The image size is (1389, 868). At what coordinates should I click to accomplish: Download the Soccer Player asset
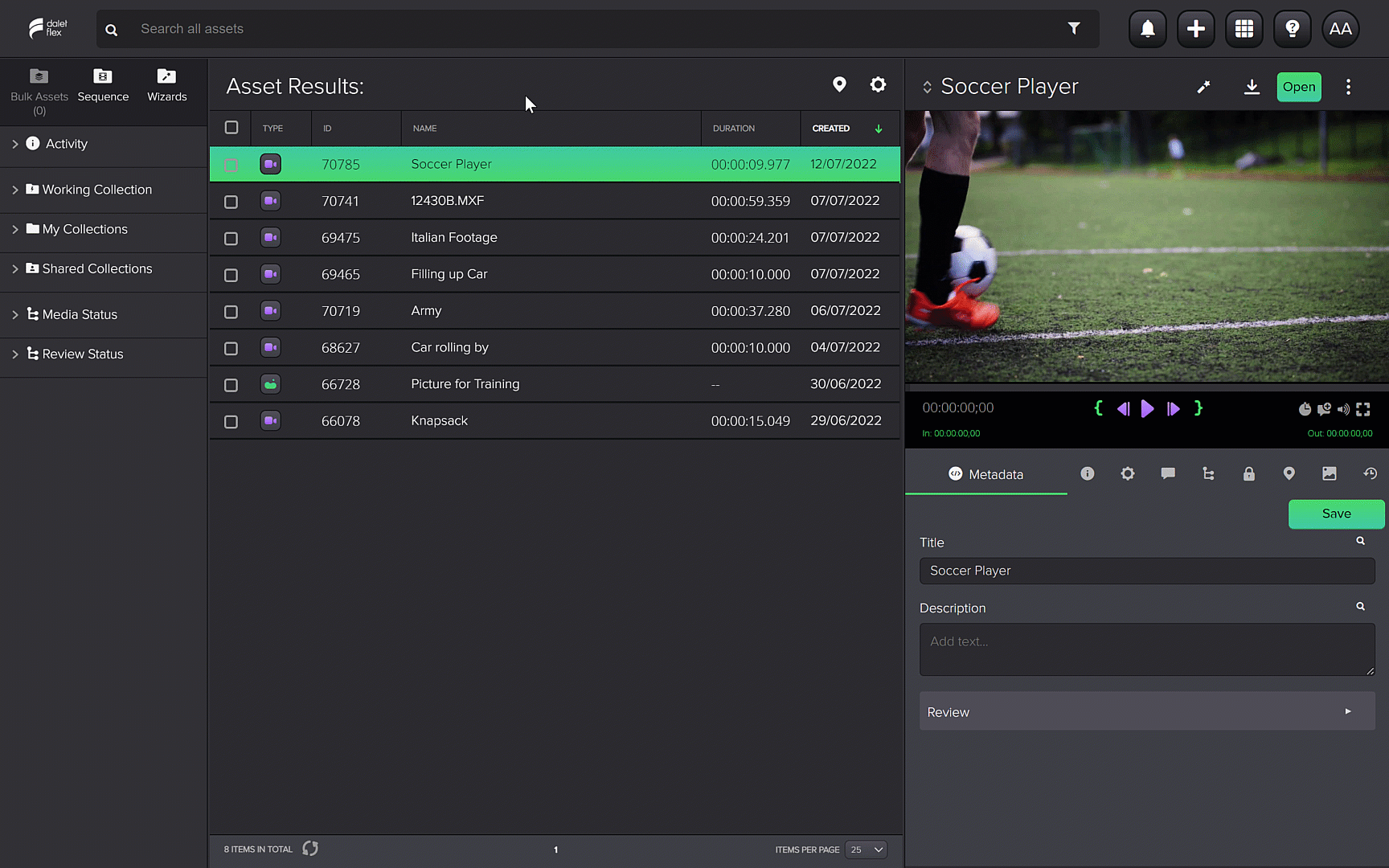point(1252,87)
